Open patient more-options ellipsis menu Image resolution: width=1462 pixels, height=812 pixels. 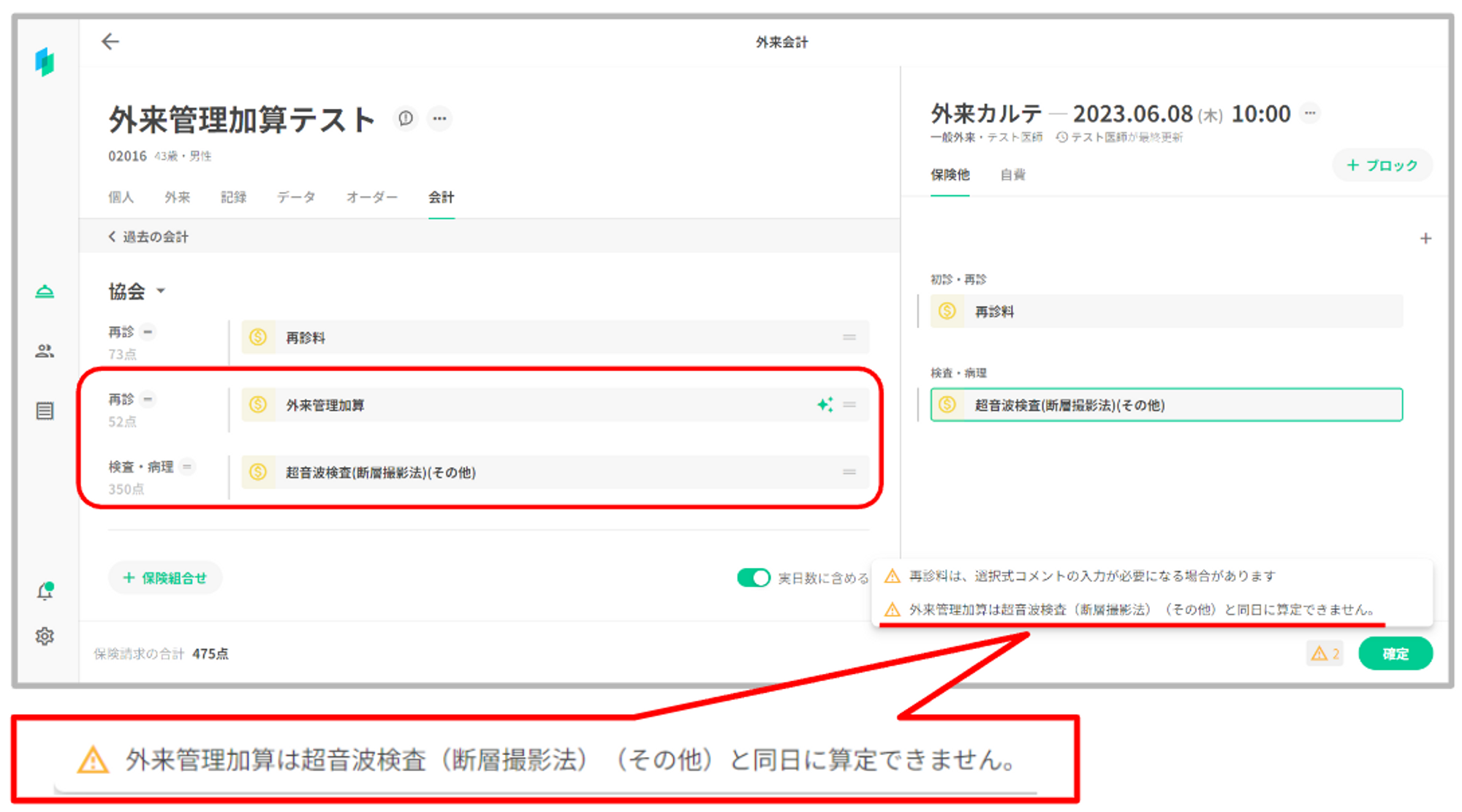pyautogui.click(x=439, y=118)
